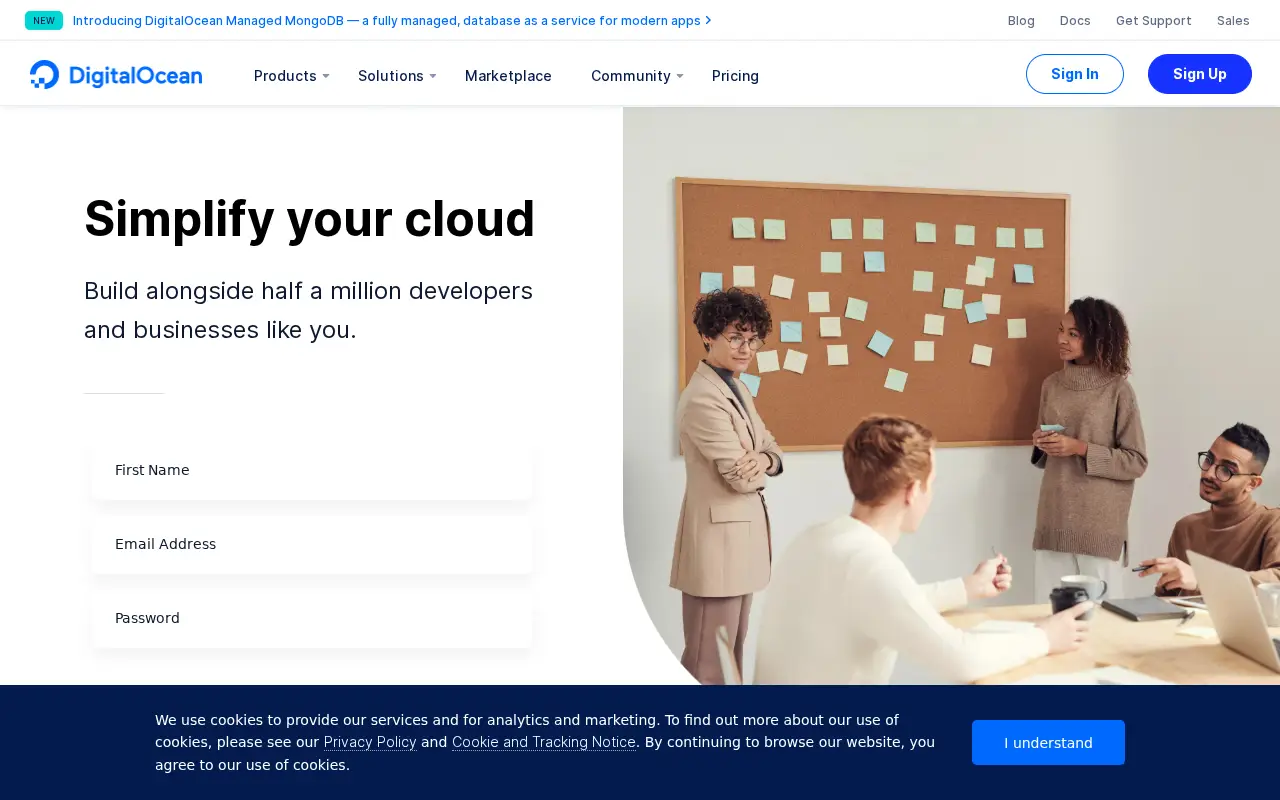Click the NEW badge in announcement bar
This screenshot has width=1280, height=800.
pos(44,20)
